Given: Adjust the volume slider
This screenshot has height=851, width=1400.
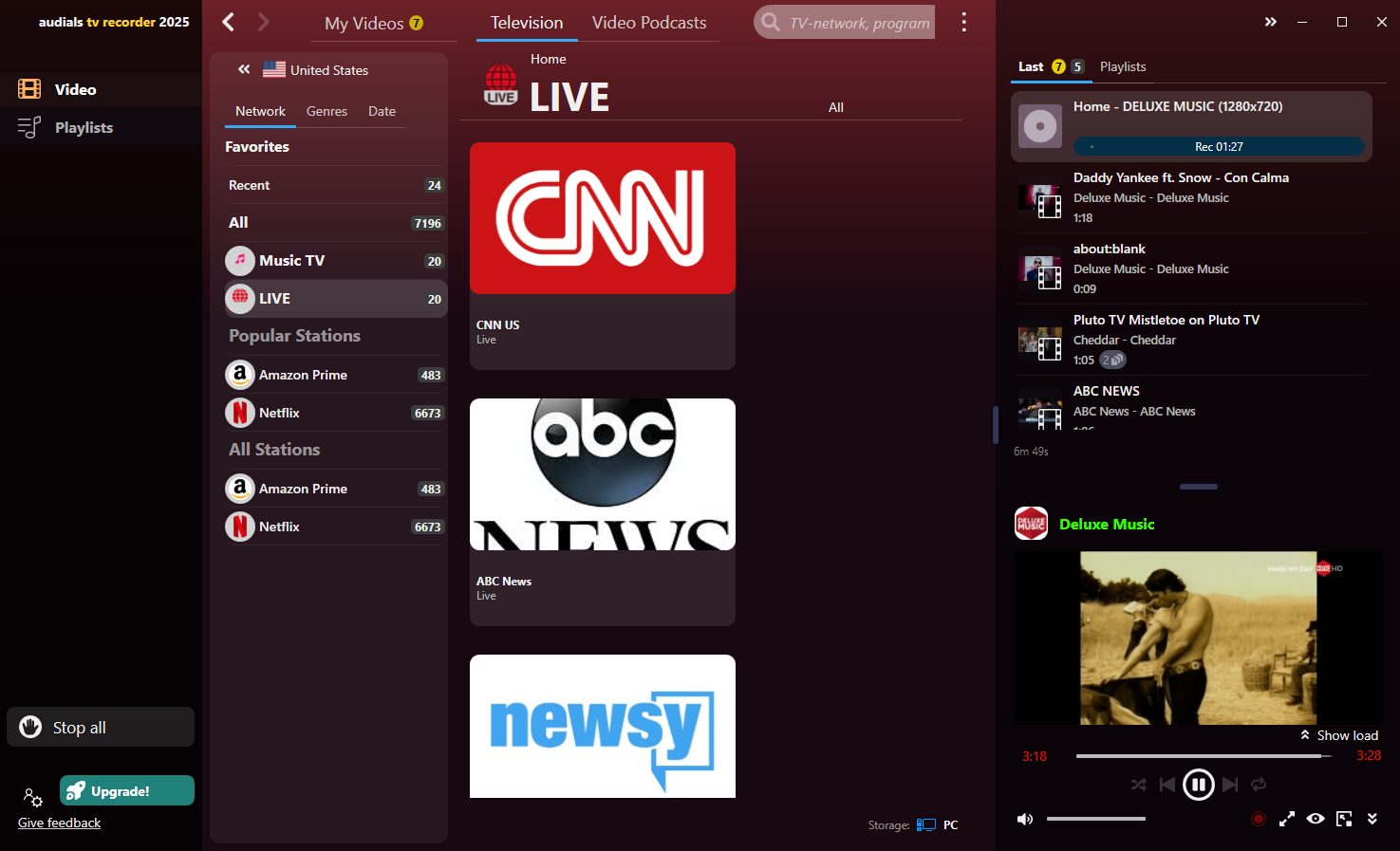Looking at the screenshot, I should click(x=1096, y=819).
